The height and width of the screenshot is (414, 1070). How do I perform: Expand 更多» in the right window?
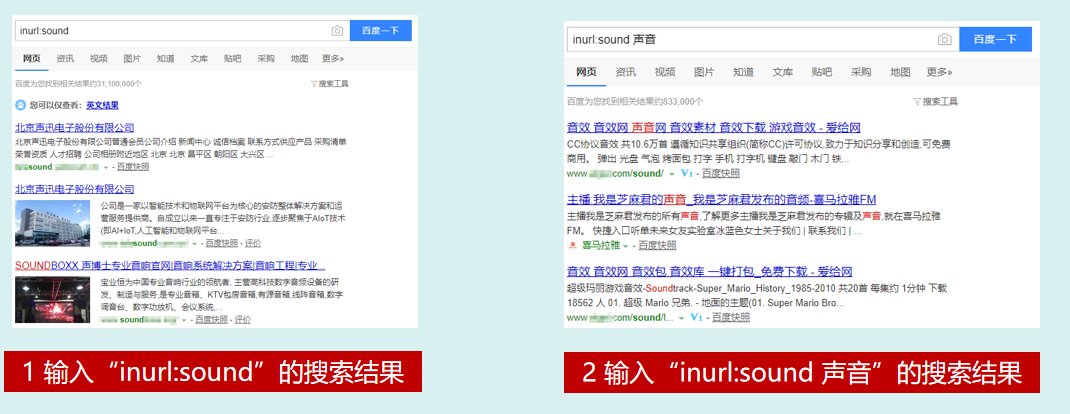point(940,72)
